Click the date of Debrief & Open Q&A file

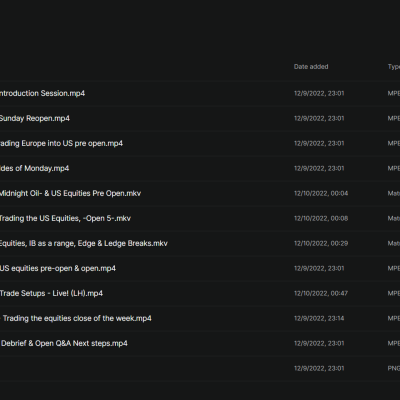pos(319,343)
